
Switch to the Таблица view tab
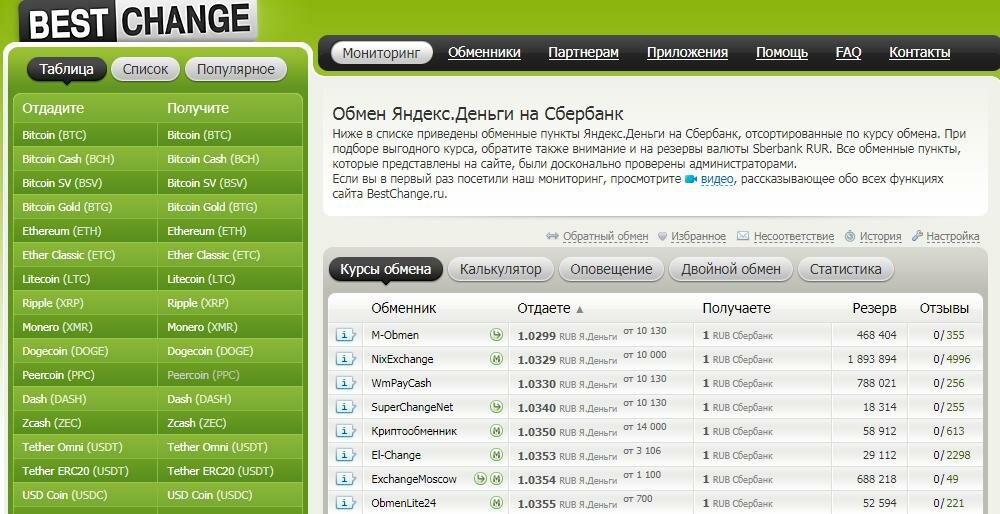[x=66, y=70]
